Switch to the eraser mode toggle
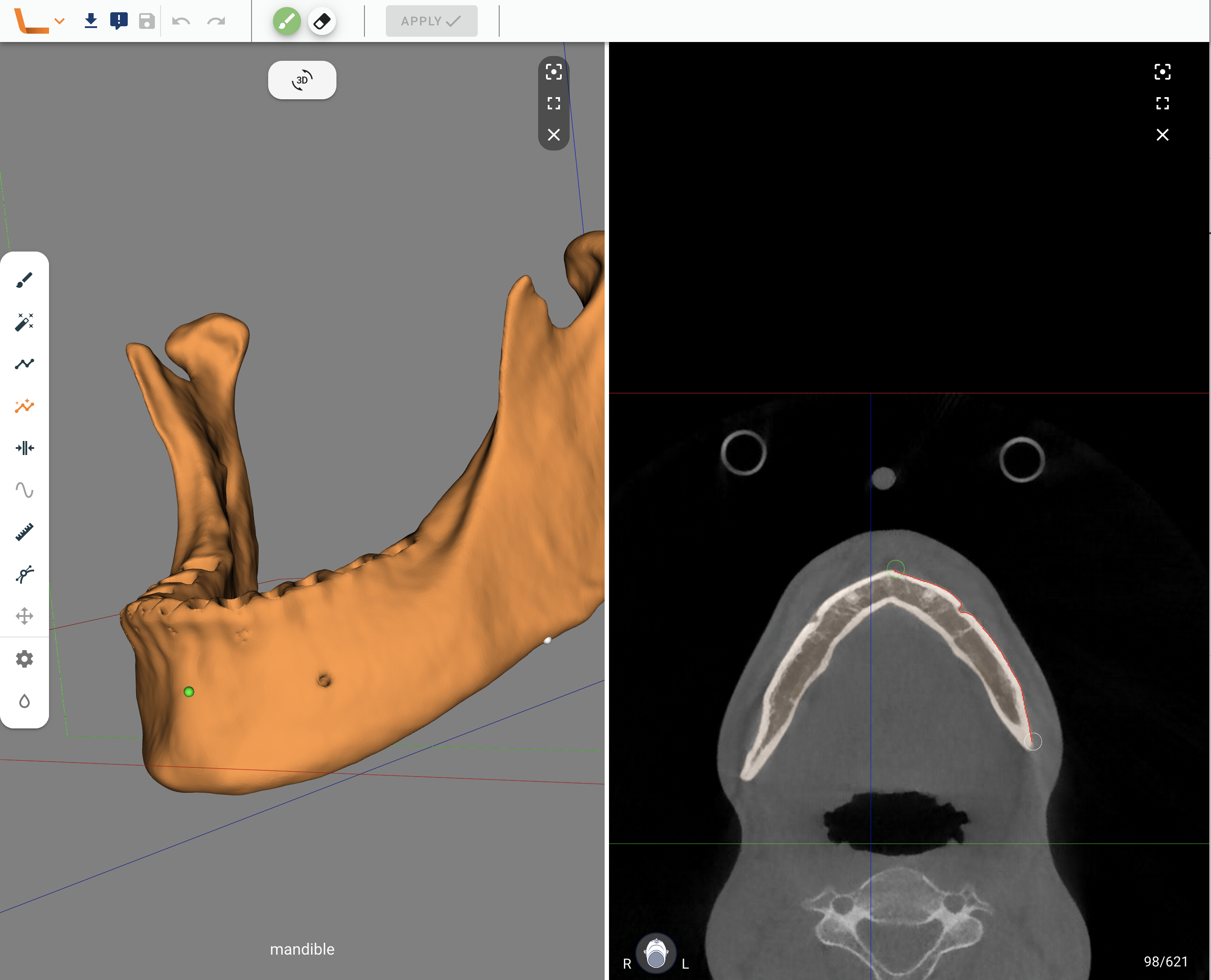The width and height of the screenshot is (1211, 980). point(322,21)
